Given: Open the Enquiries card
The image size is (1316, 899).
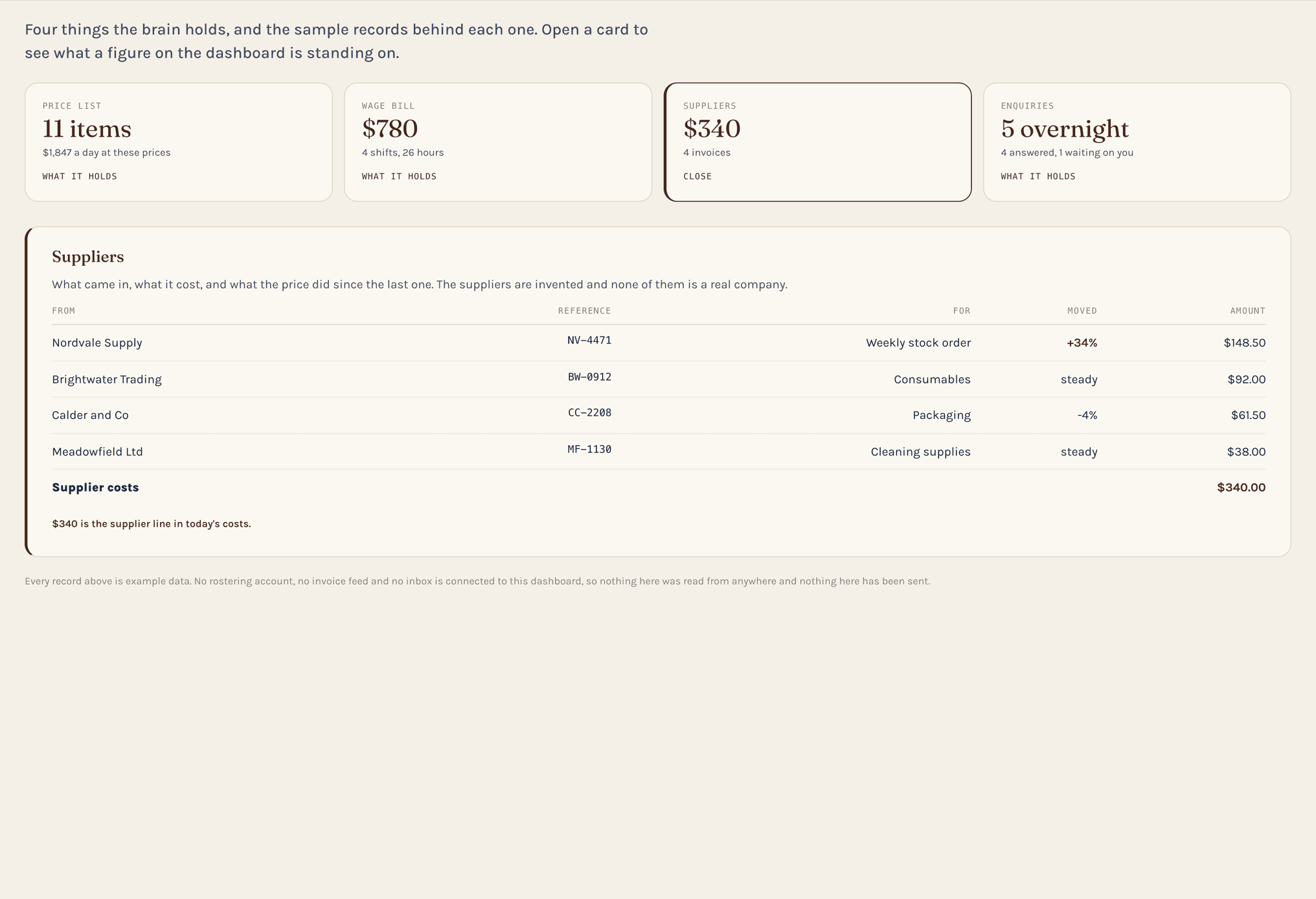Looking at the screenshot, I should [1137, 142].
